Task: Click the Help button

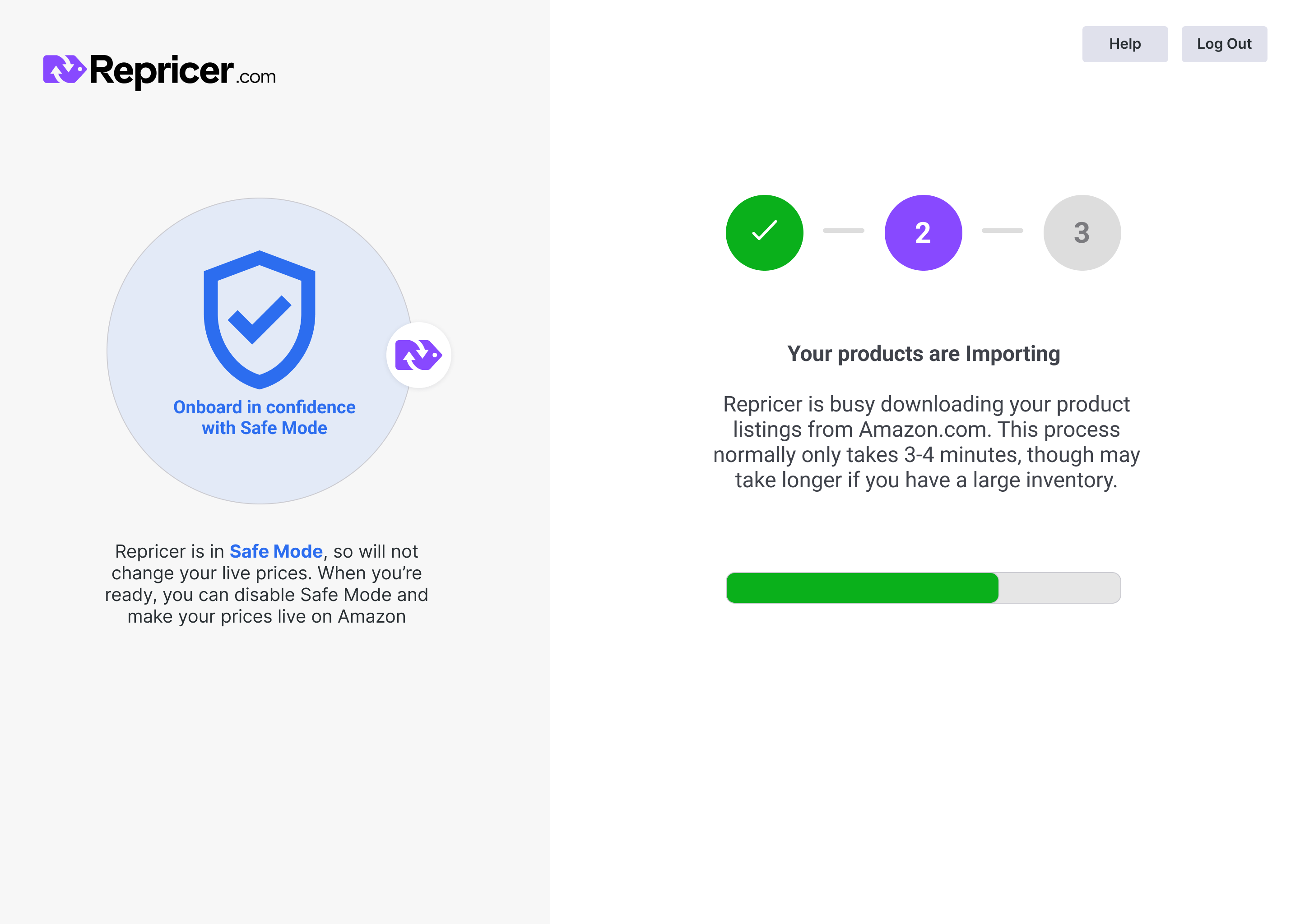Action: (x=1124, y=44)
